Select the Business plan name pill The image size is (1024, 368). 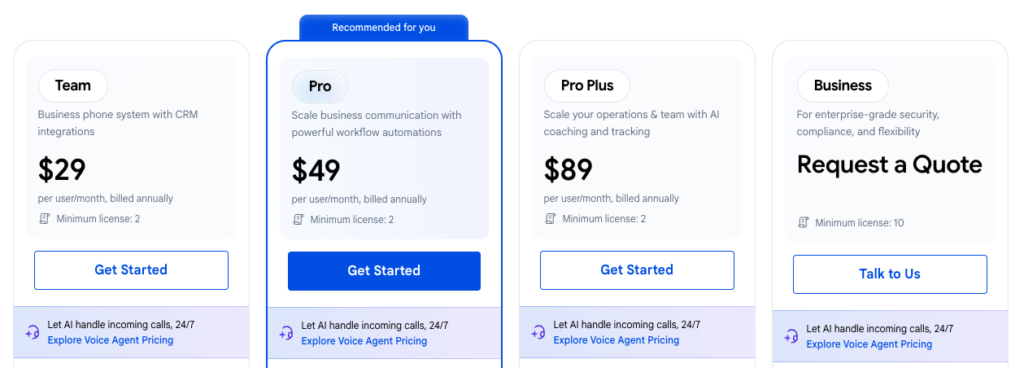pos(842,85)
